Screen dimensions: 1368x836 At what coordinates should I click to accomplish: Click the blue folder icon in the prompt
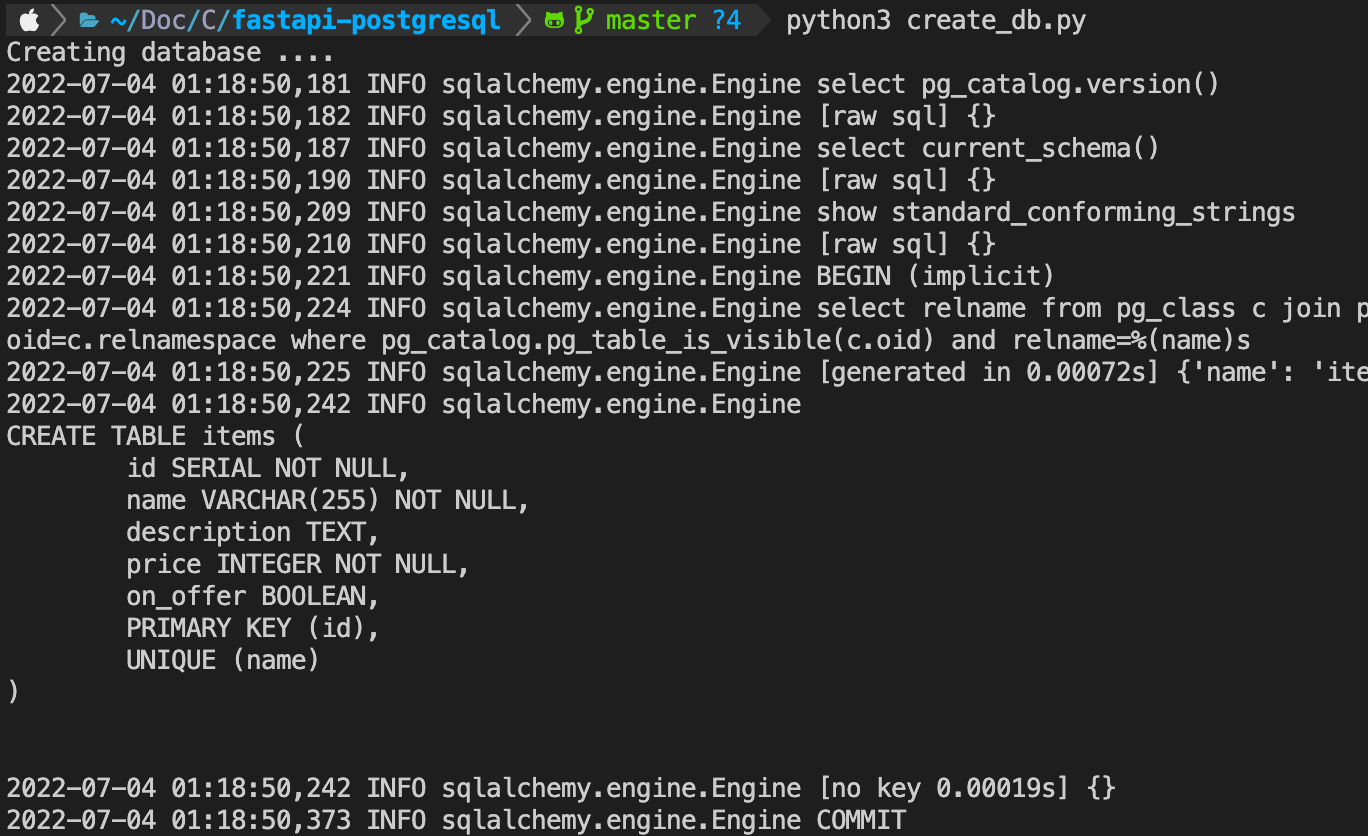(x=89, y=17)
